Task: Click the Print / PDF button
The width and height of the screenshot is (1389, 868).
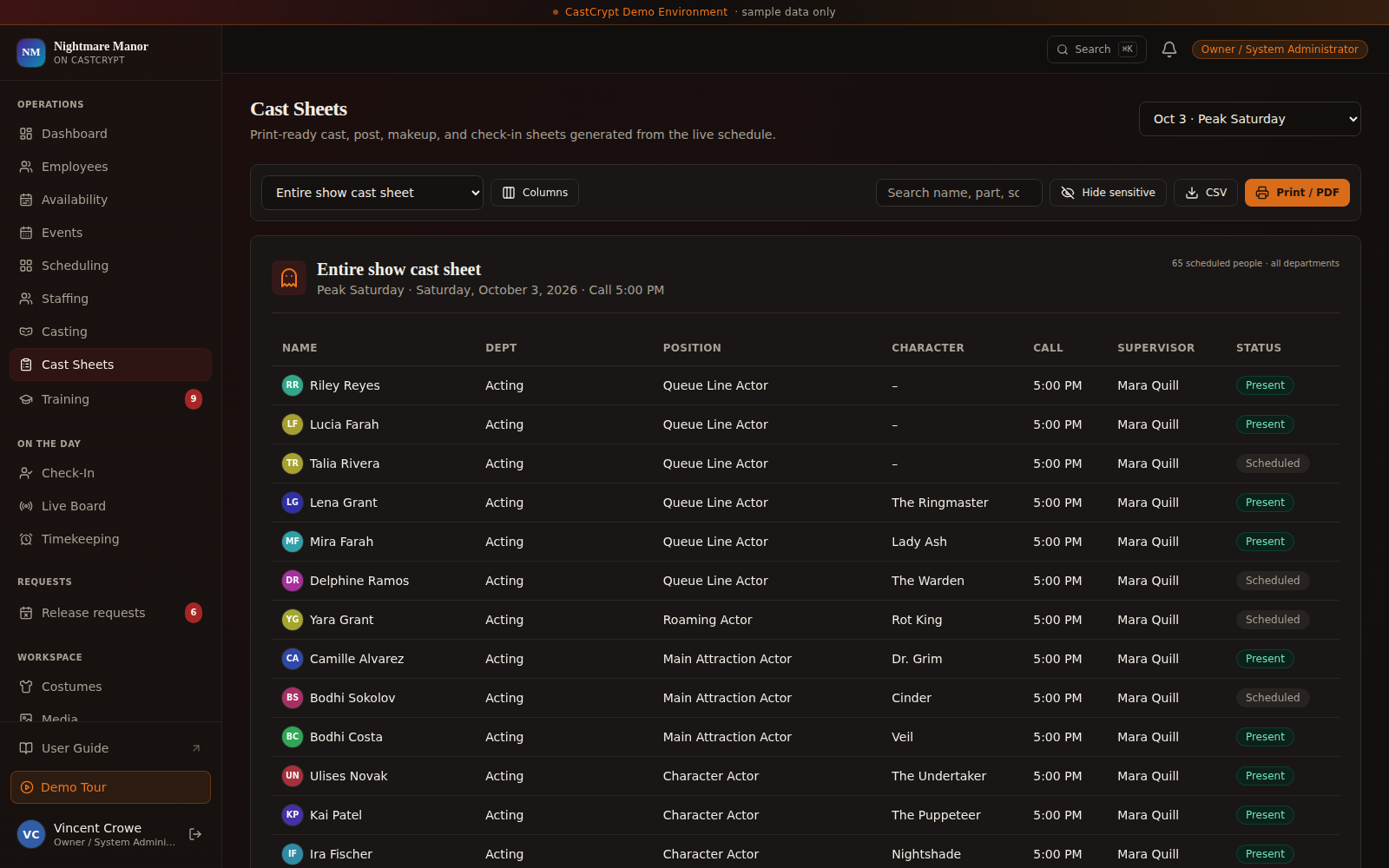Action: click(x=1297, y=193)
